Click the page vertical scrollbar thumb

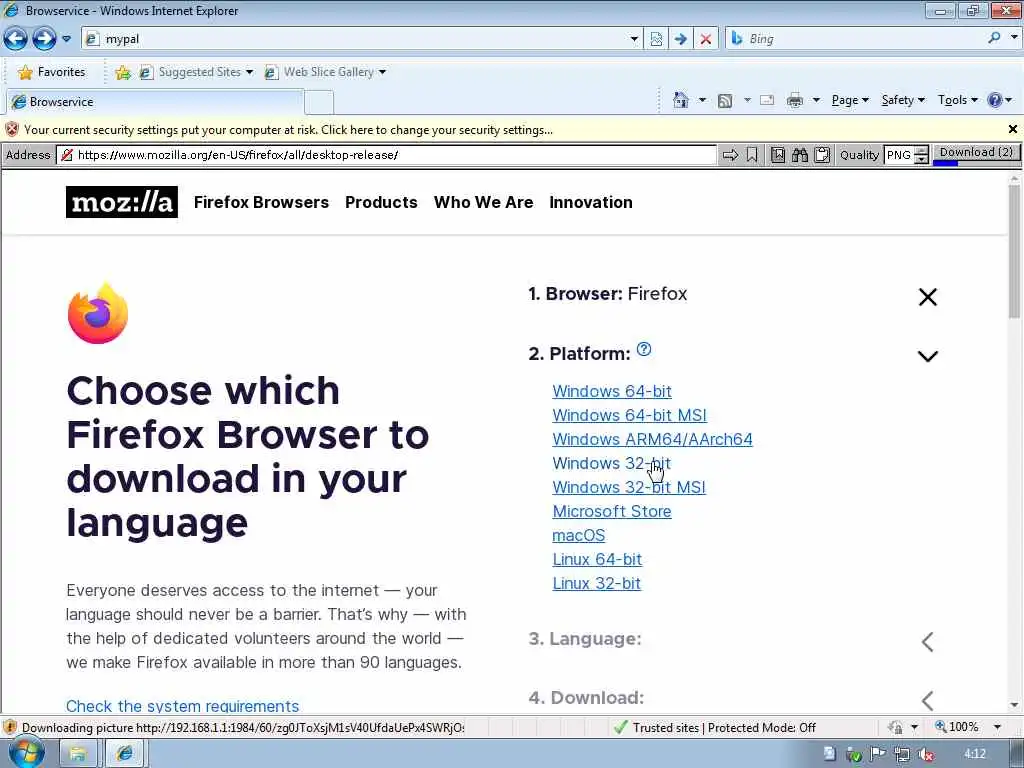click(x=1014, y=253)
